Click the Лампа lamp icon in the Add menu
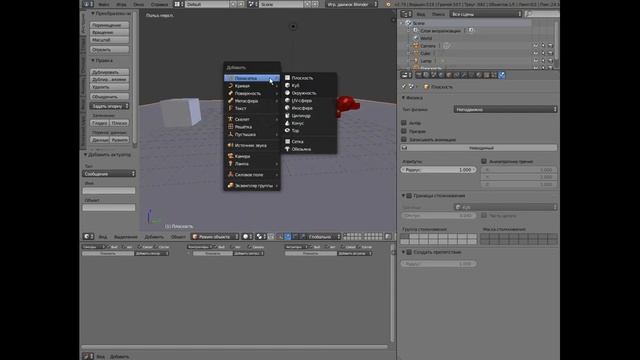The height and width of the screenshot is (360, 640). pos(230,164)
